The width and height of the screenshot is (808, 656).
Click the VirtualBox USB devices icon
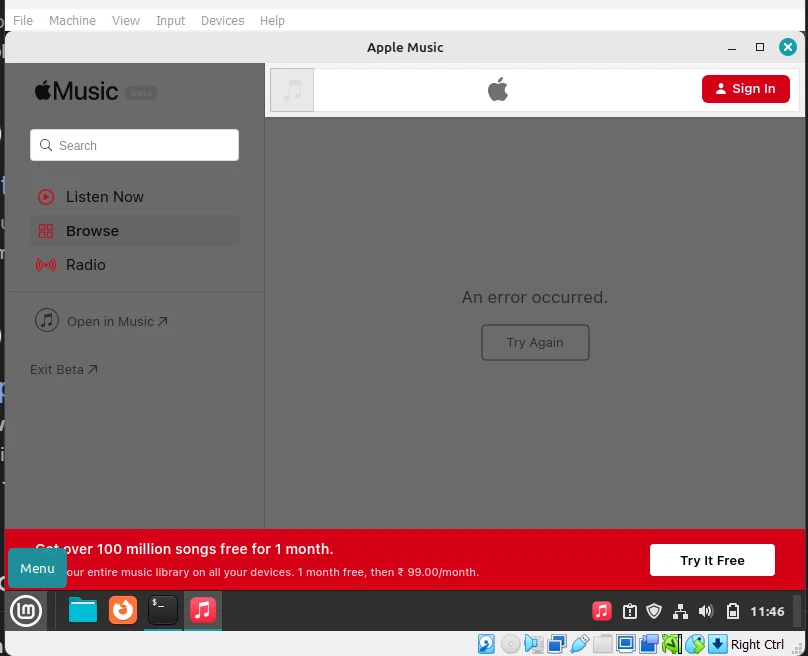tap(580, 644)
